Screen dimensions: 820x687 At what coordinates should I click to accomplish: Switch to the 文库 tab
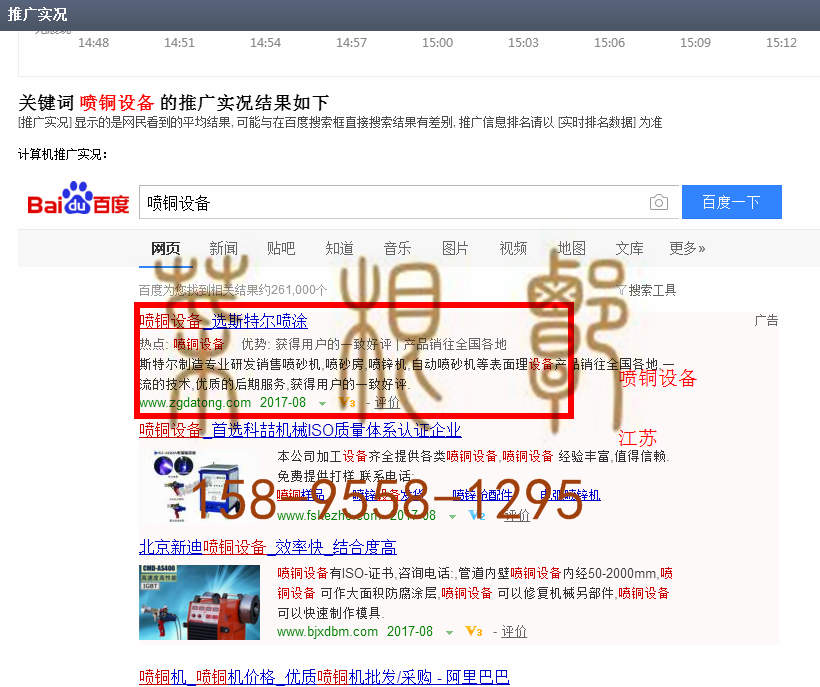tap(629, 248)
